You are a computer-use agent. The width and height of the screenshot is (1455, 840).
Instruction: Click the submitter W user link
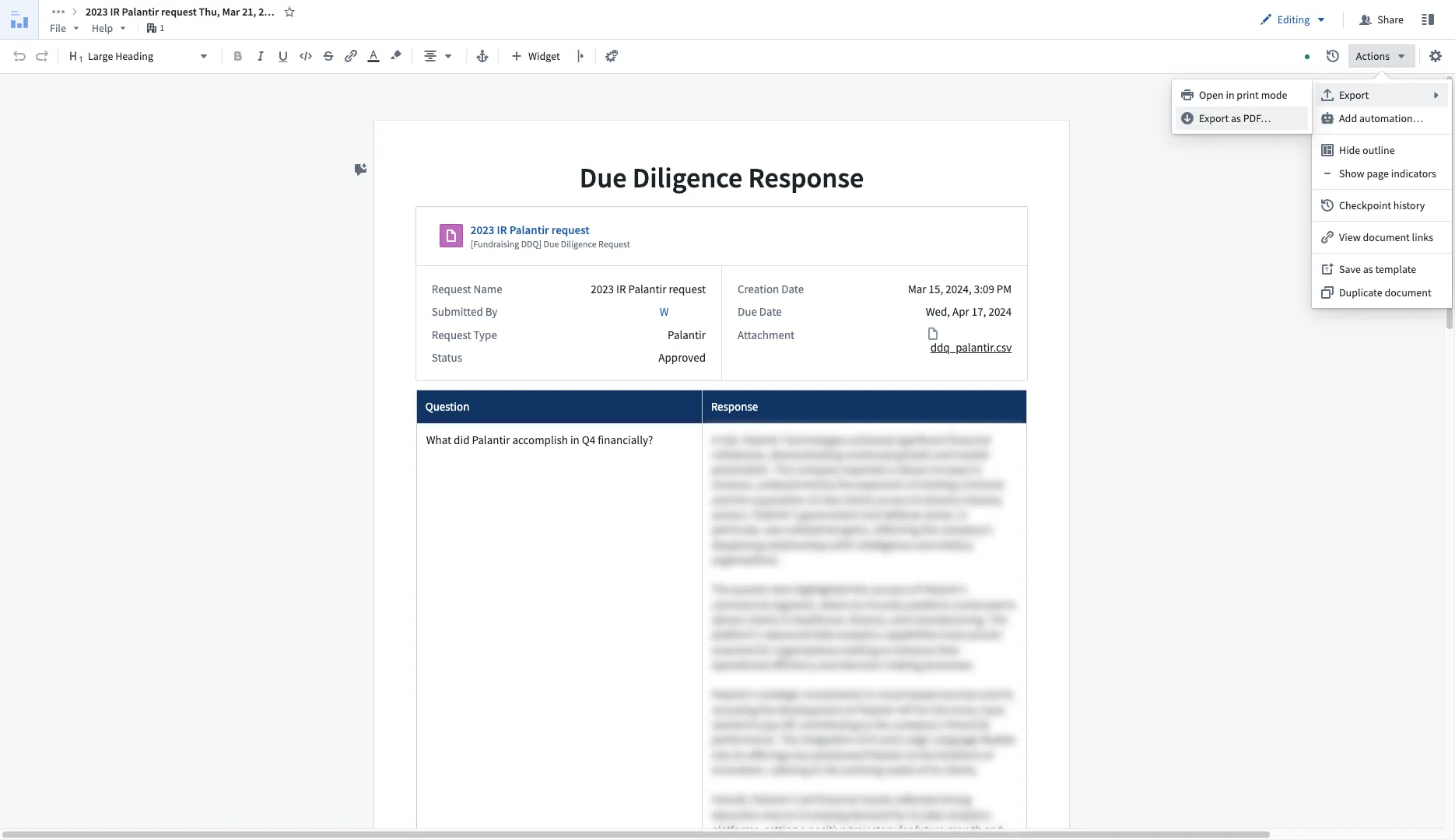point(664,312)
